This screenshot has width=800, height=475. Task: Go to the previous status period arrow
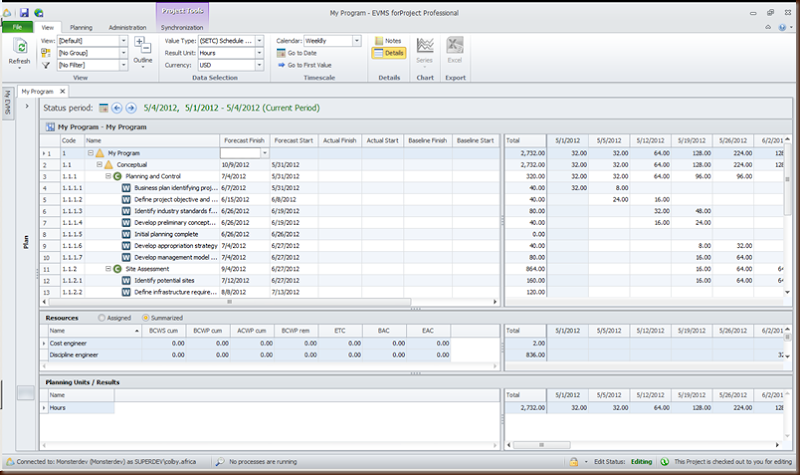point(117,107)
